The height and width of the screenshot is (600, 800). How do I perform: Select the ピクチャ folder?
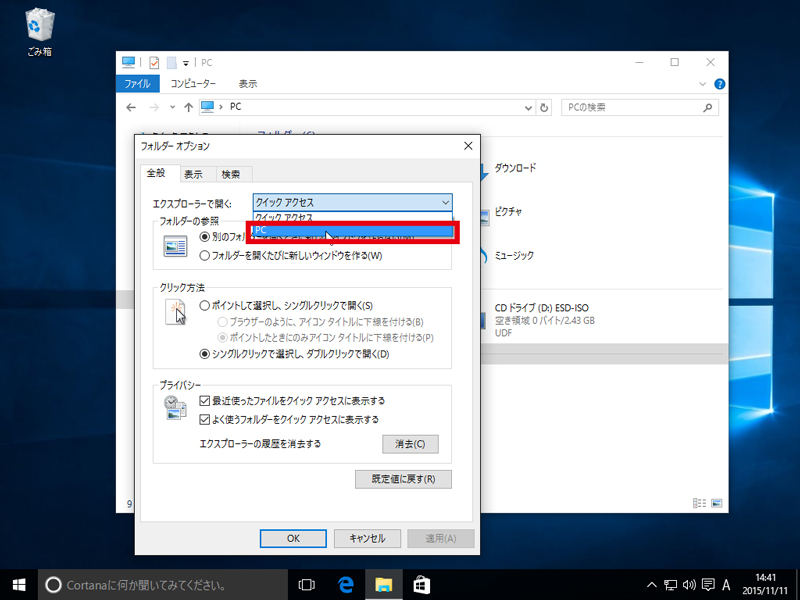tap(508, 212)
